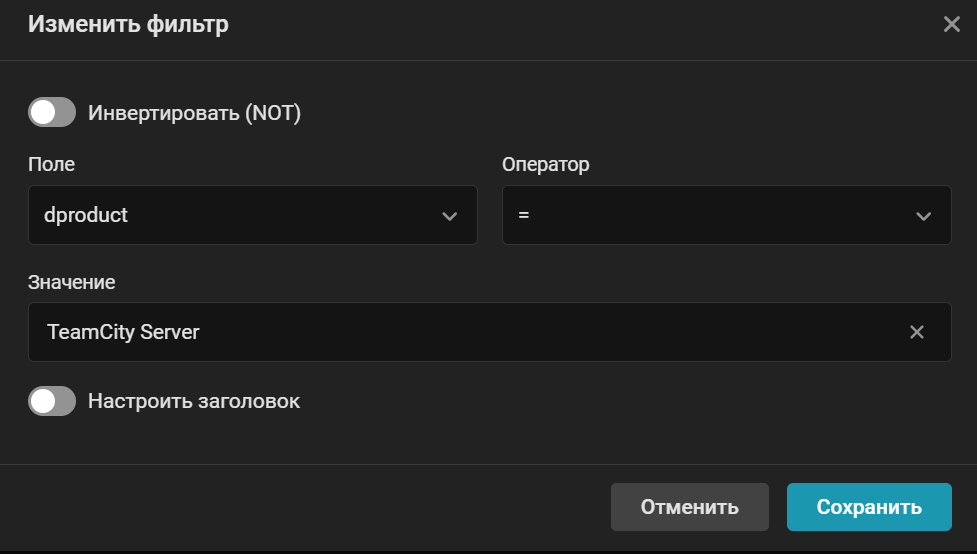Click the TeamCity Server text in value box
Screen dimensions: 977x554
(x=123, y=332)
